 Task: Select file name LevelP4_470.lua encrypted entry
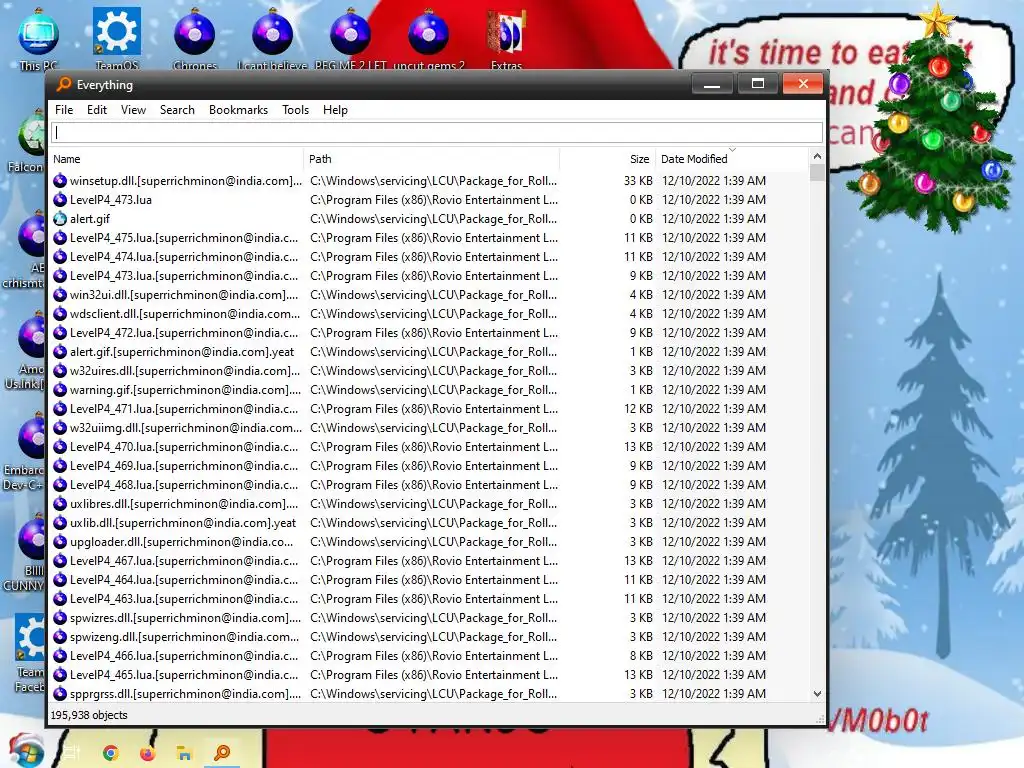click(x=184, y=447)
